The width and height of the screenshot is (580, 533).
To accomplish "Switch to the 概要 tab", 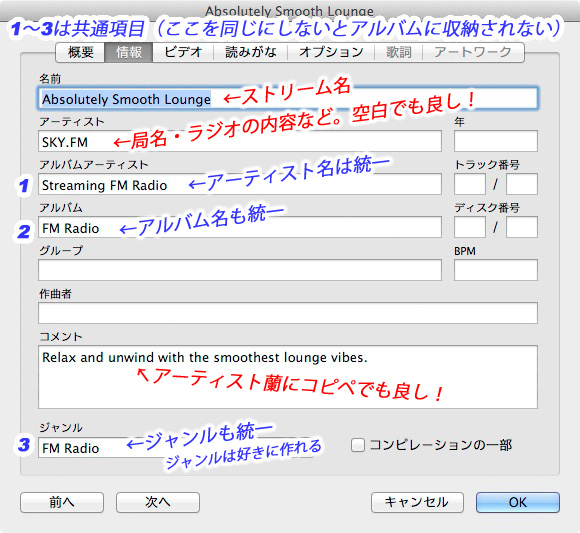I will pos(80,52).
